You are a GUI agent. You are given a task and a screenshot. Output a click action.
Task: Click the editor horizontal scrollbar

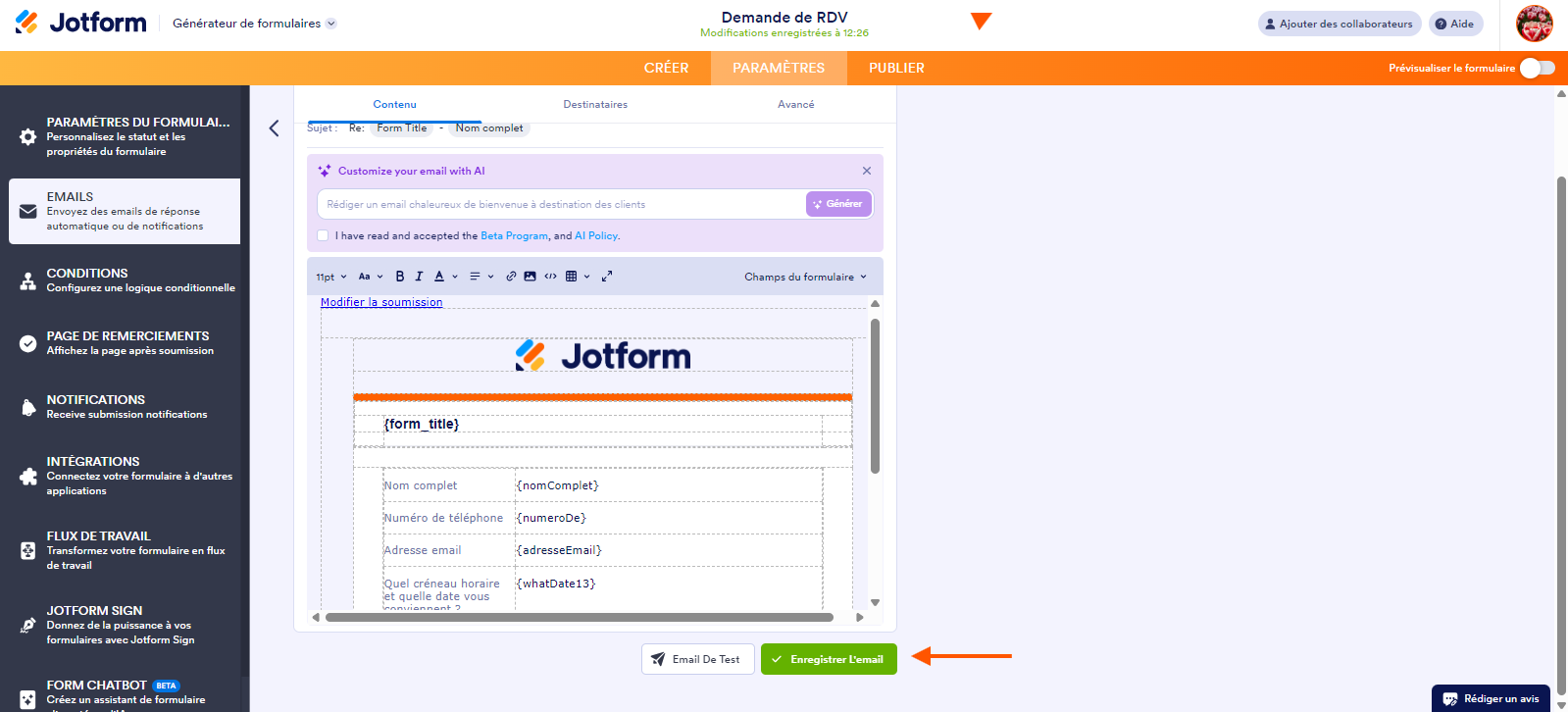tap(580, 617)
